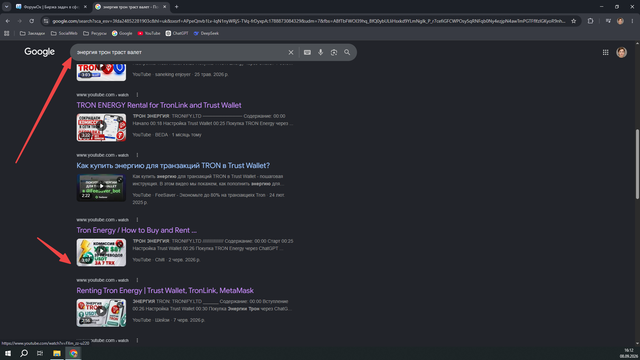Click the Google search query field
This screenshot has width=640, height=360.
[180, 52]
